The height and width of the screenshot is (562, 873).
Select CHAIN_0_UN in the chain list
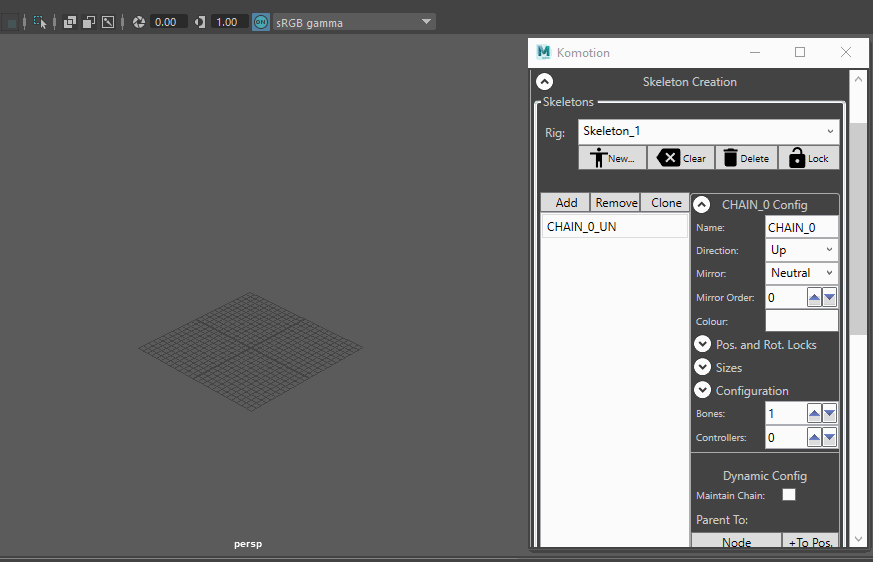coord(615,227)
